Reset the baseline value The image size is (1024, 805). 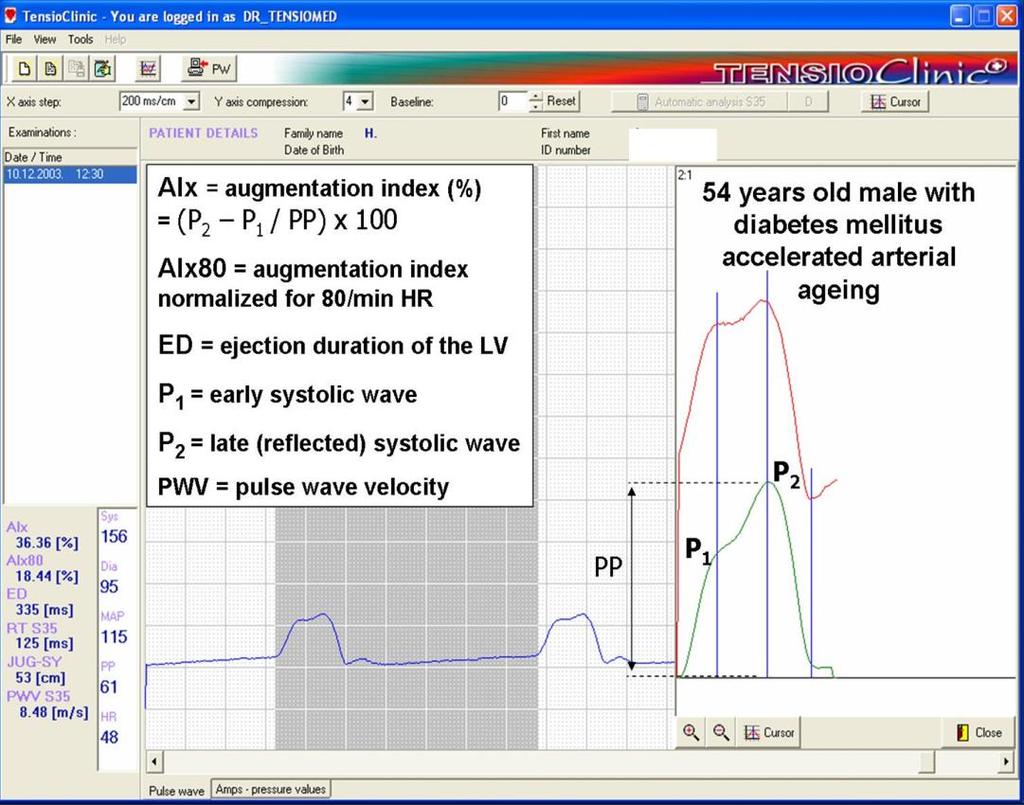click(561, 101)
